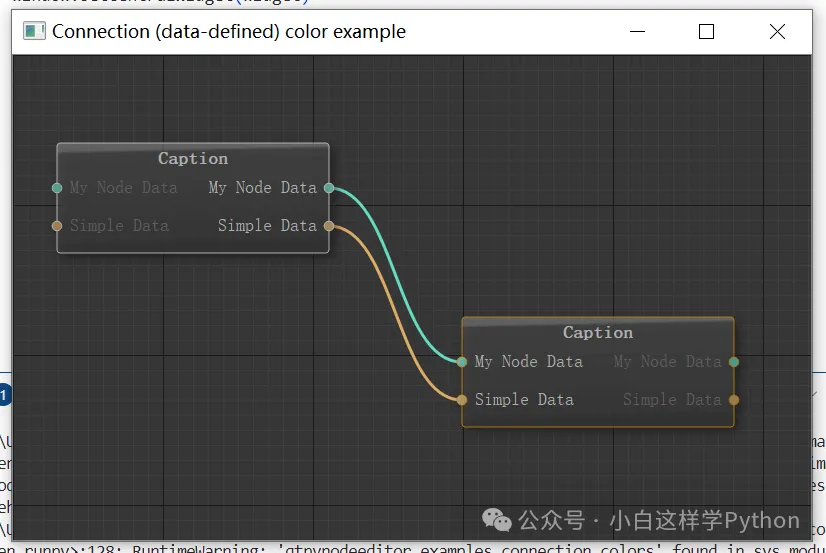Click the bright My Node Data label in left node
This screenshot has height=553, width=826.
click(262, 187)
